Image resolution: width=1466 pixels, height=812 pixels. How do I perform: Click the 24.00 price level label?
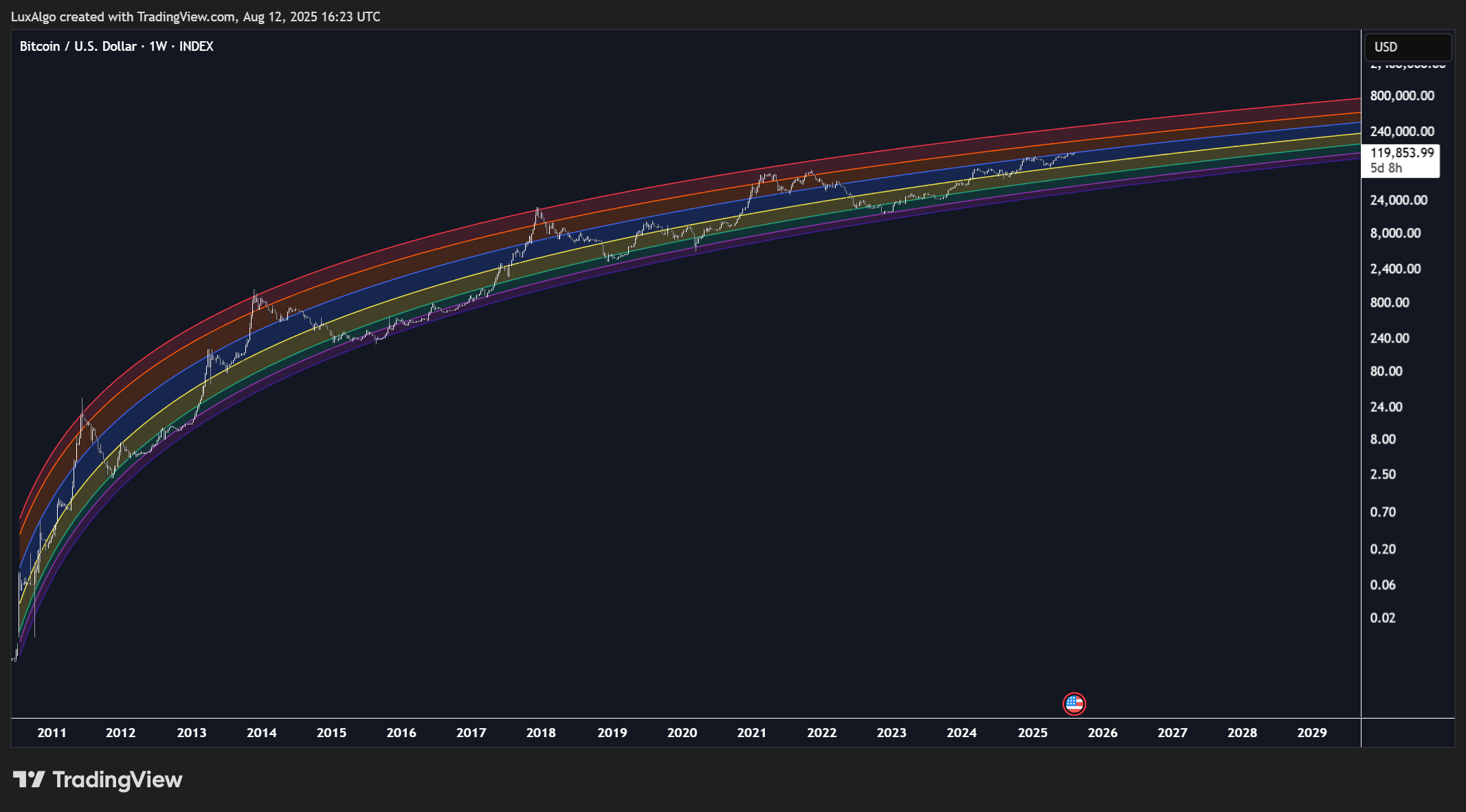click(1386, 407)
